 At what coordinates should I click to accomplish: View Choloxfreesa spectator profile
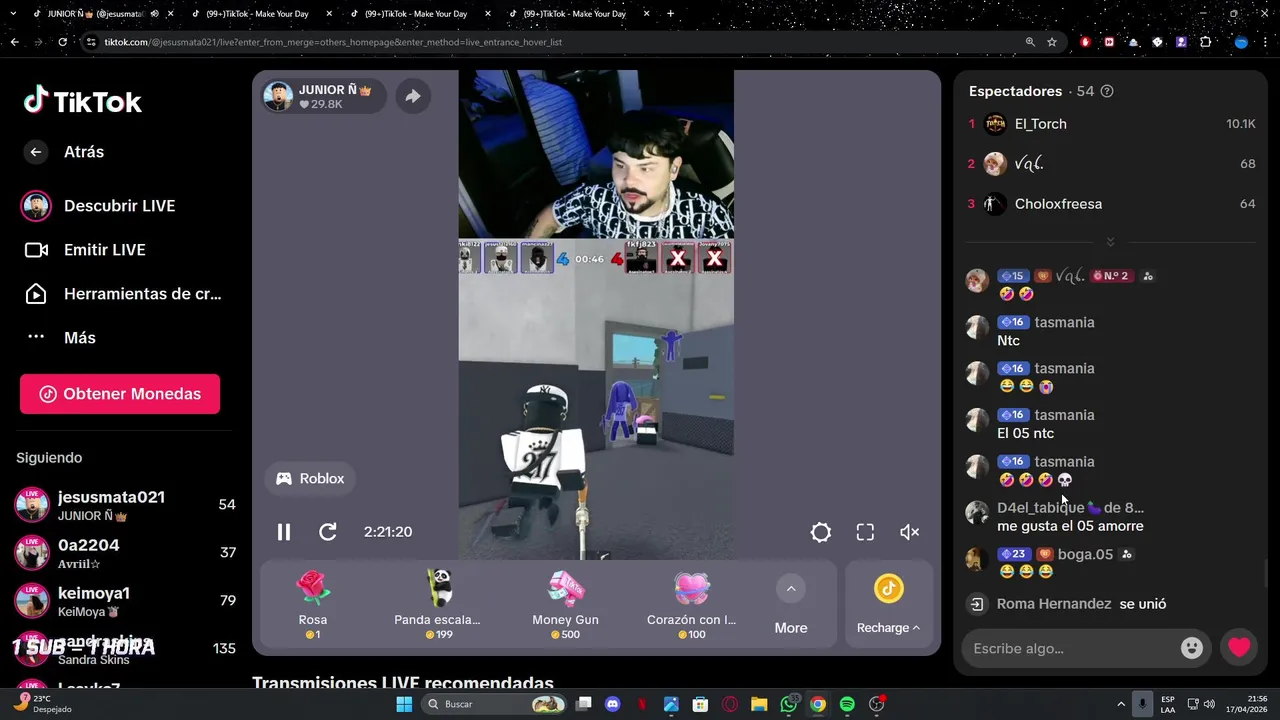tap(1058, 204)
